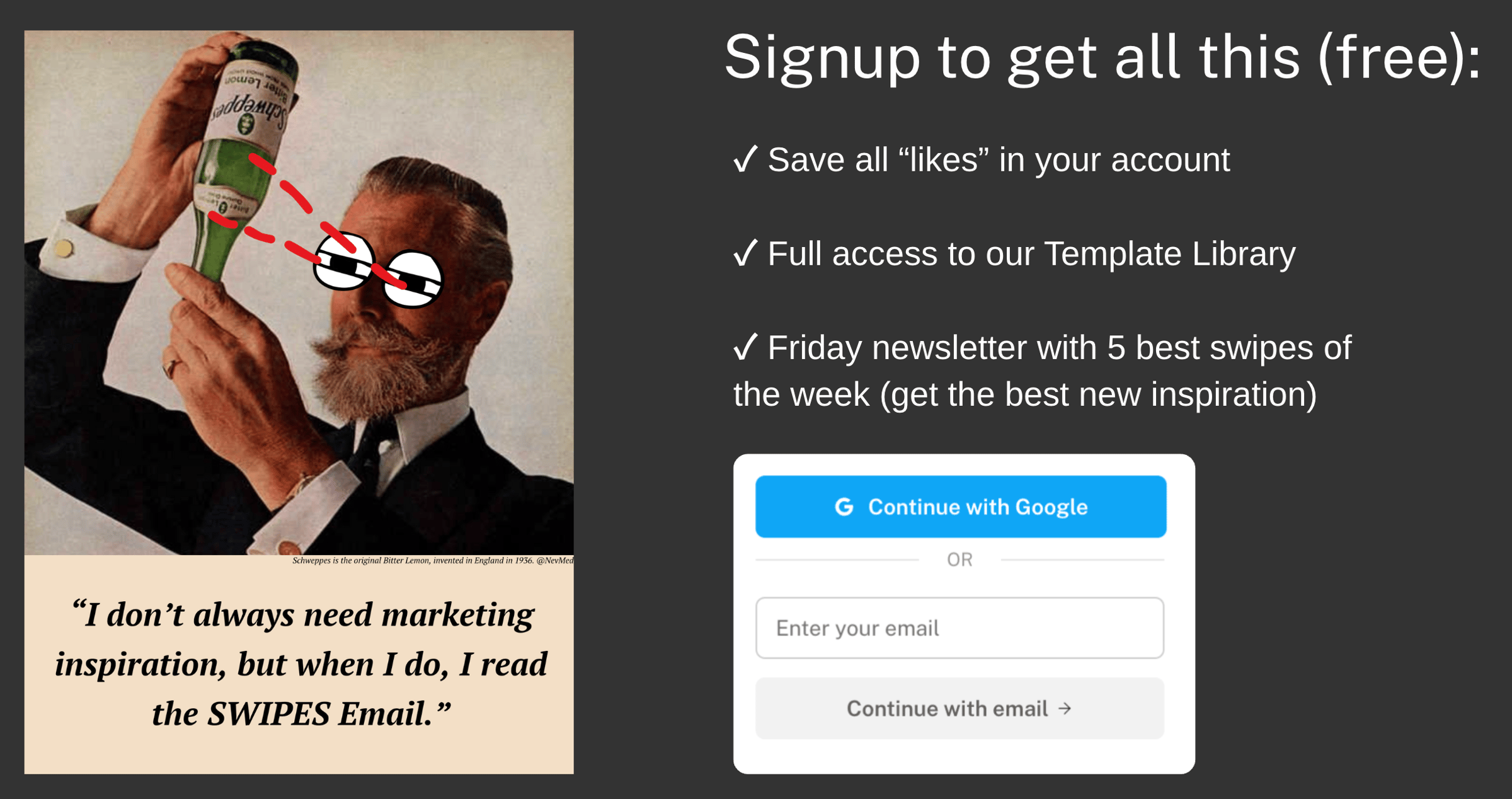
Task: Click the Template Library benefit text
Action: coord(1031,253)
